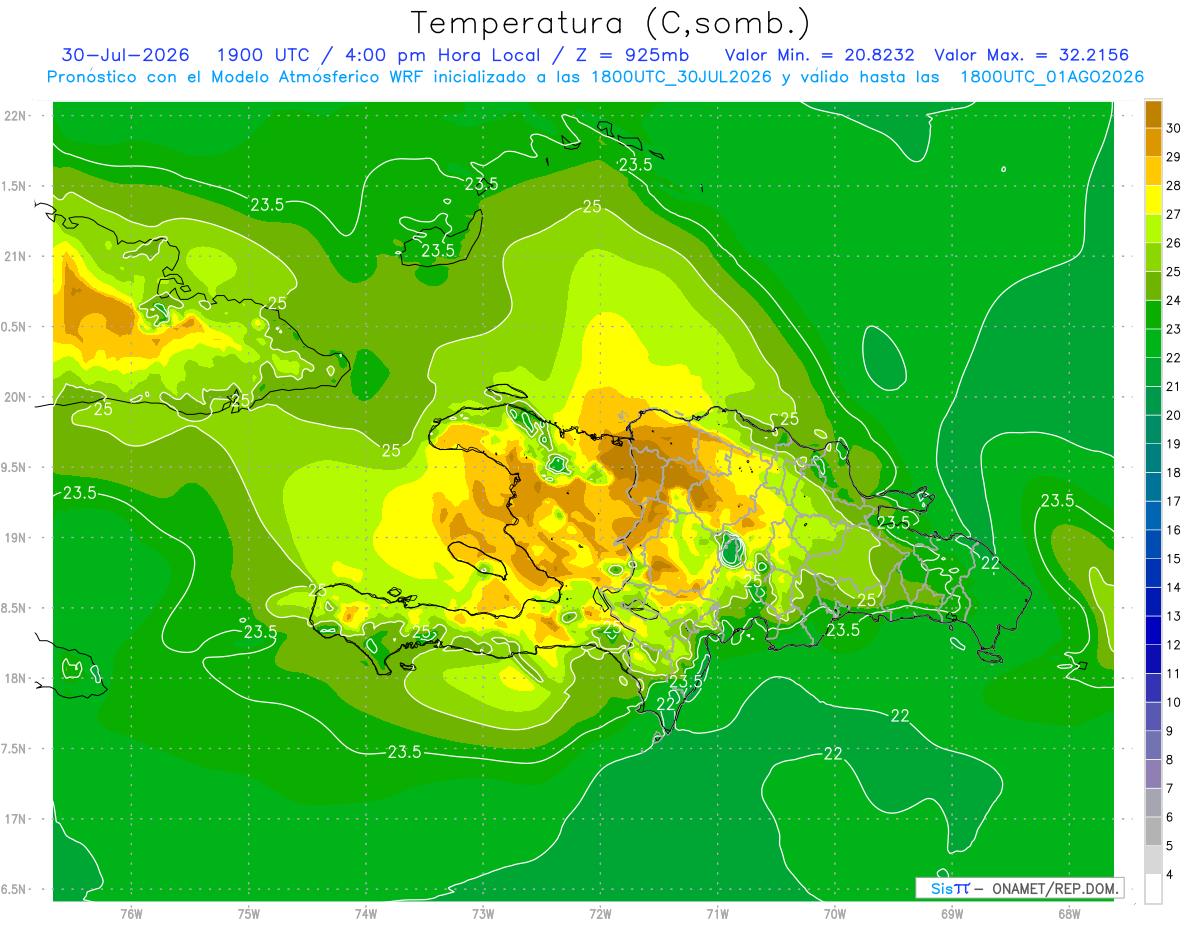
Task: Click the dark brown legend swatch above 30
Action: 1153,114
